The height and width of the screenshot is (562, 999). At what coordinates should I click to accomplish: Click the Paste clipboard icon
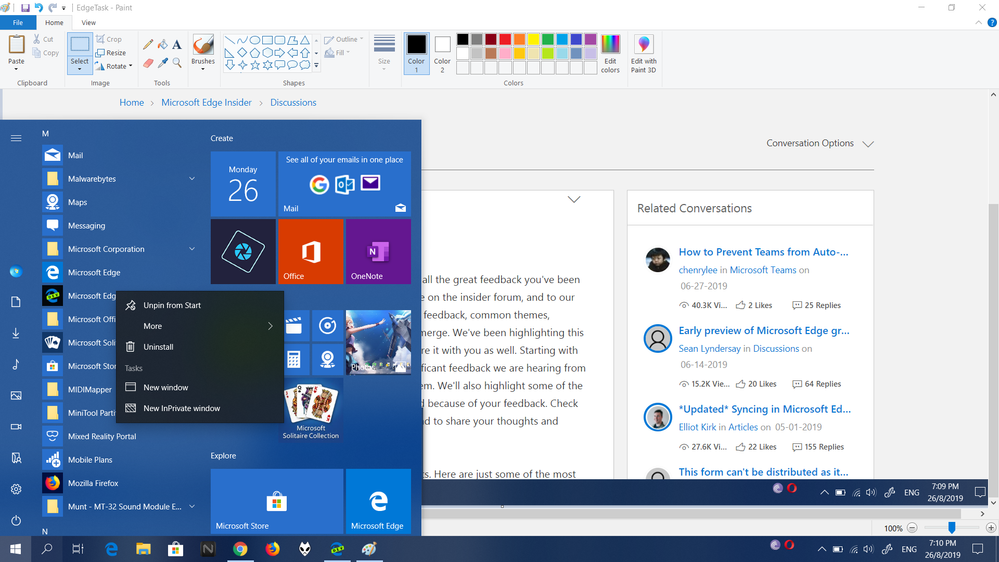[16, 45]
